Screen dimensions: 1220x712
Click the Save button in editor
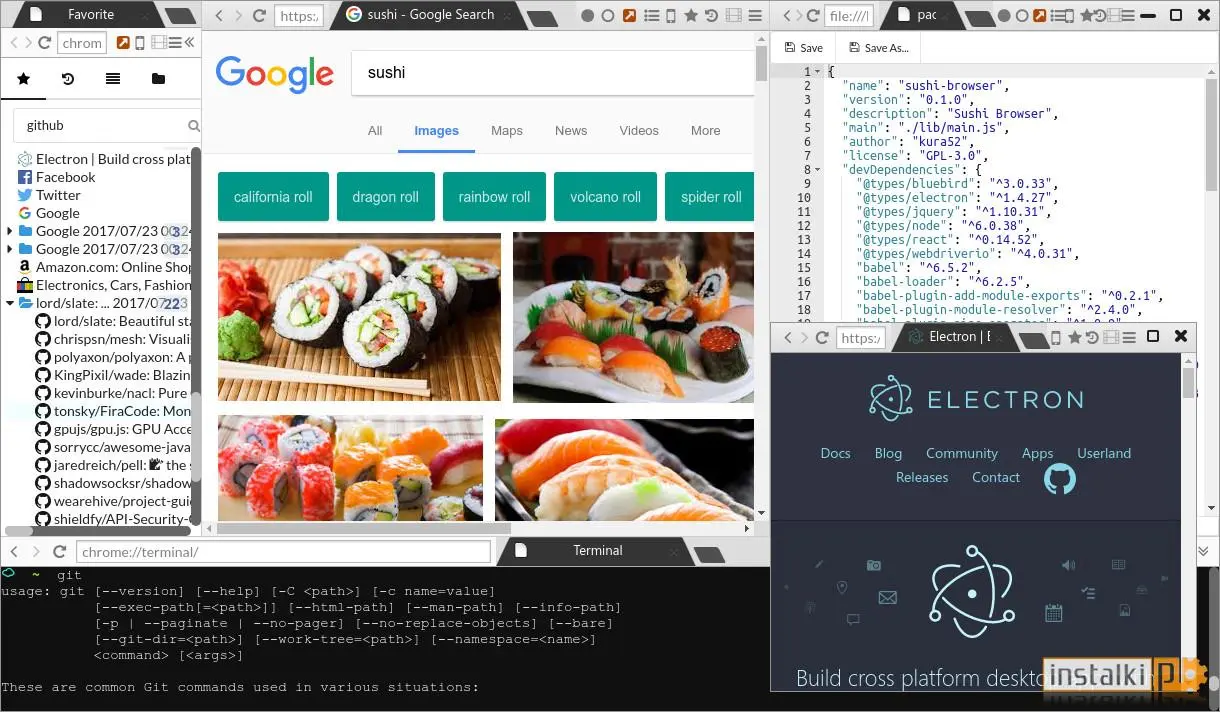804,48
